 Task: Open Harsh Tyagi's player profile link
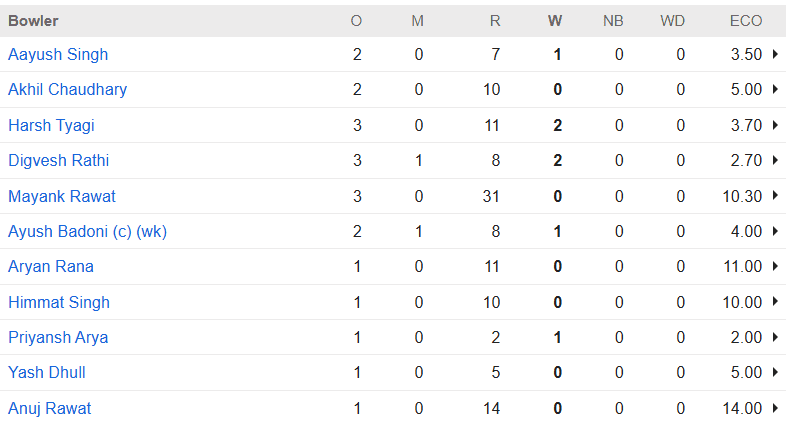click(51, 125)
